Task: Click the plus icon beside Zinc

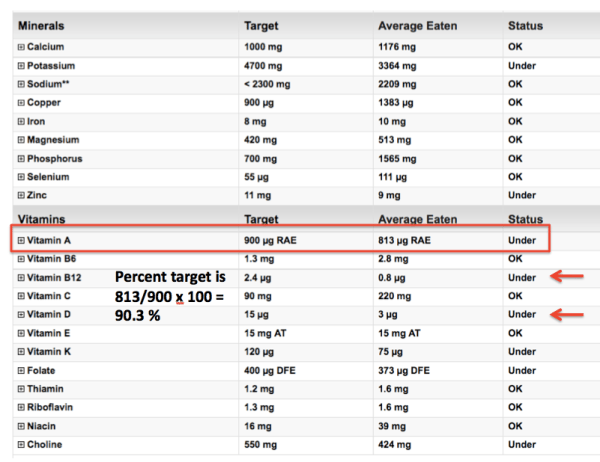Action: [21, 195]
